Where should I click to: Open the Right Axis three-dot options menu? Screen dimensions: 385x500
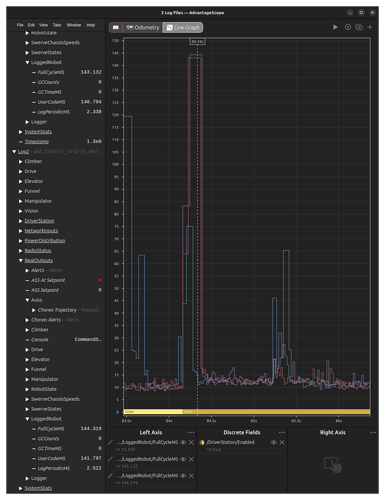(x=373, y=432)
